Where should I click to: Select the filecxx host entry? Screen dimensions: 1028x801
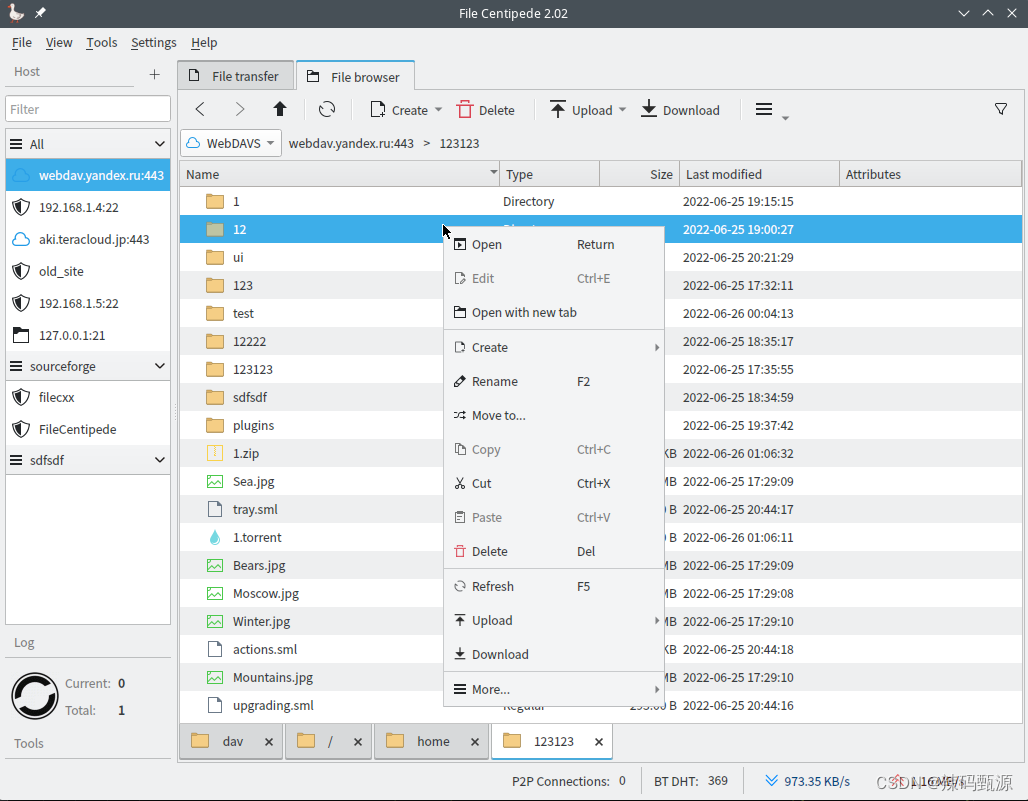[88, 397]
